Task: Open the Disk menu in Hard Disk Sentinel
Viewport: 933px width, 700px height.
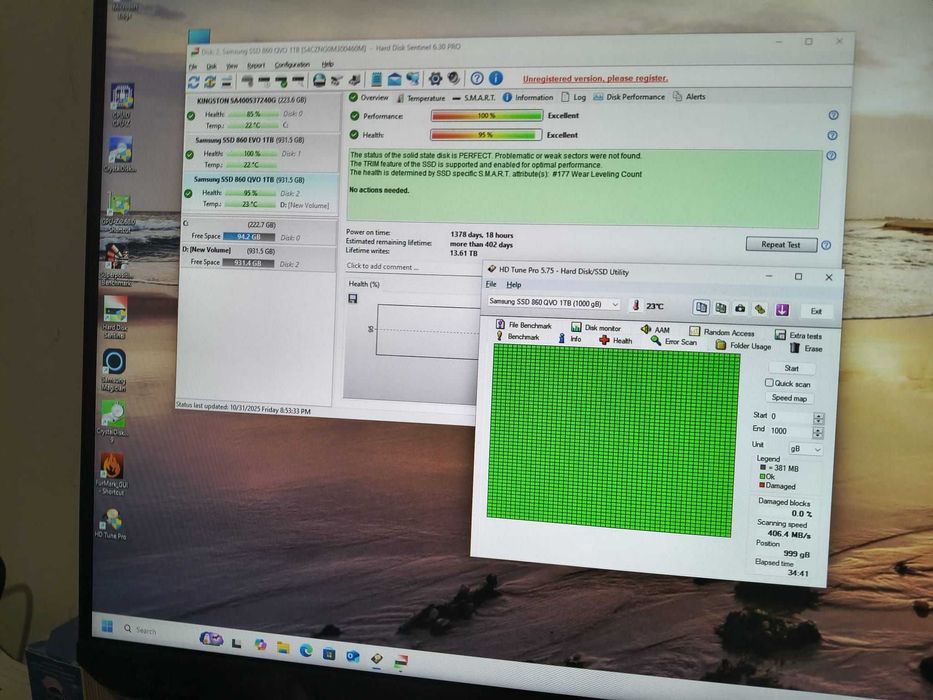Action: [x=212, y=66]
